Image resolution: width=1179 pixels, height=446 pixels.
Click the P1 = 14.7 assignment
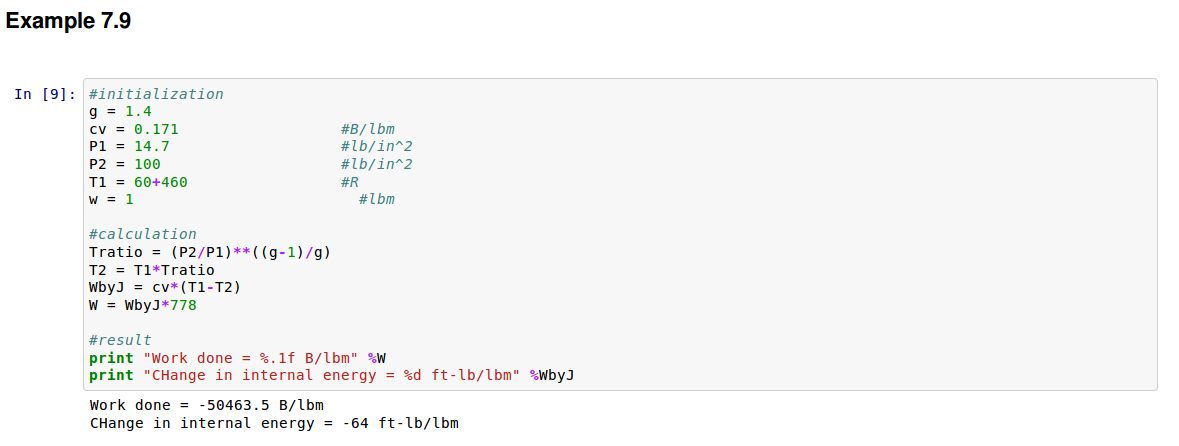129,146
